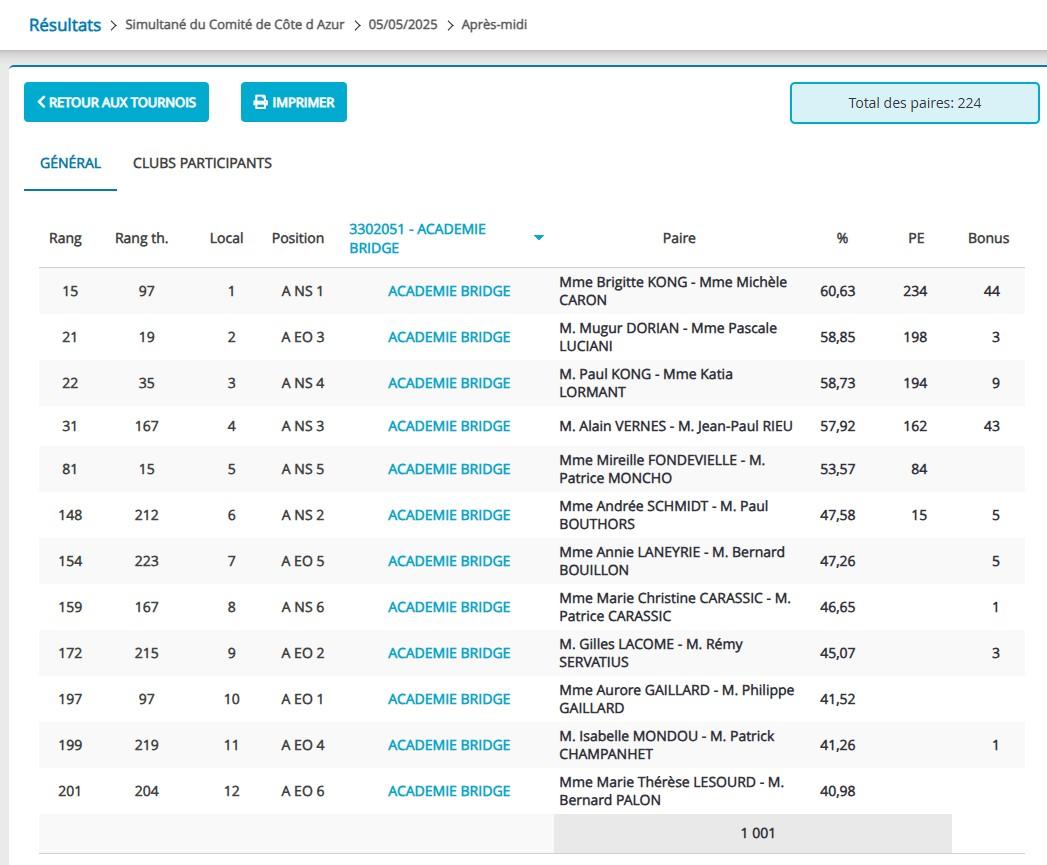This screenshot has width=1047, height=865.
Task: Open ACADEMIE BRIDGE link in Paul KONG row
Action: pyautogui.click(x=449, y=383)
